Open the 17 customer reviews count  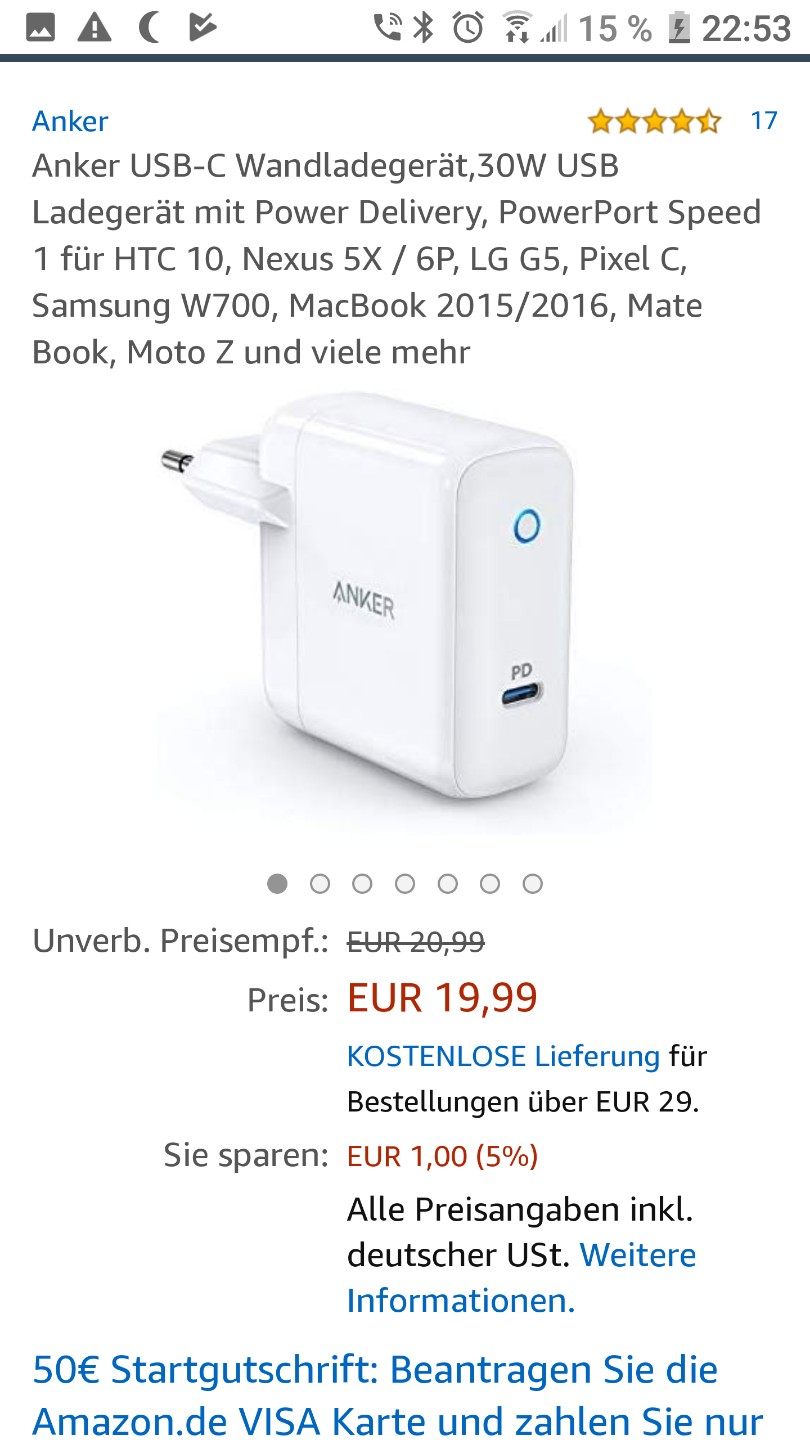click(764, 121)
